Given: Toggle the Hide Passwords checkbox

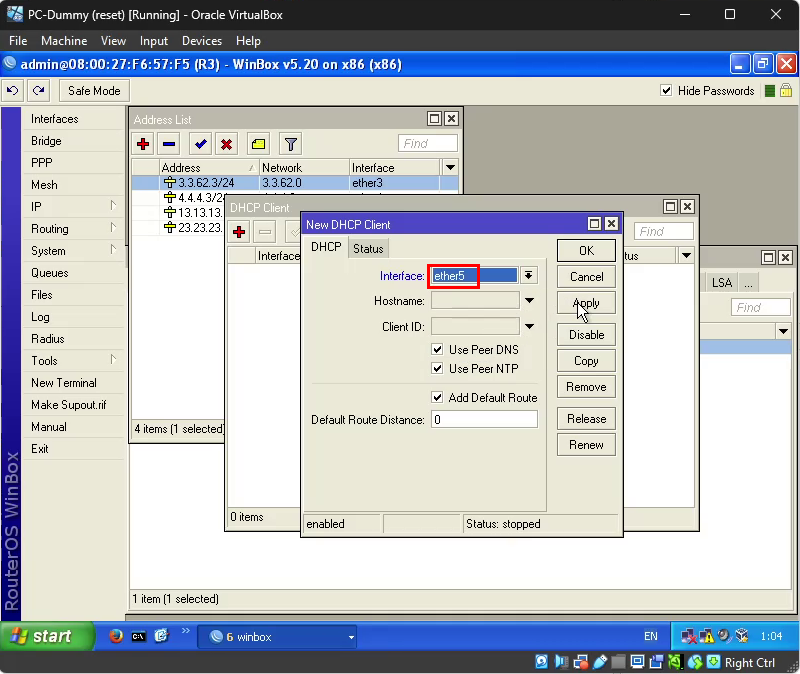Looking at the screenshot, I should point(666,90).
